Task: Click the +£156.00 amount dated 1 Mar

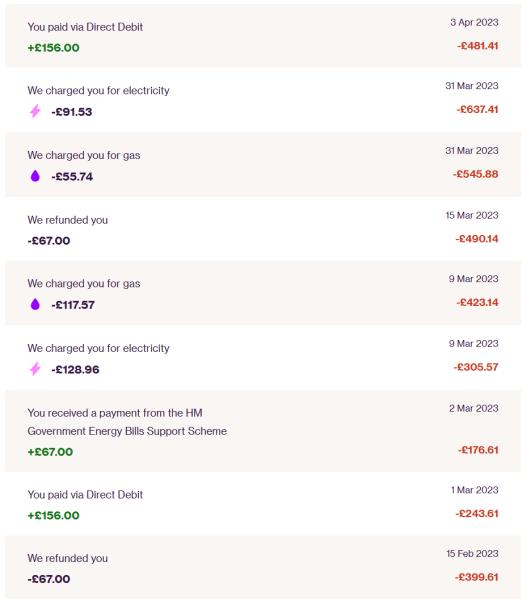Action: click(x=54, y=515)
